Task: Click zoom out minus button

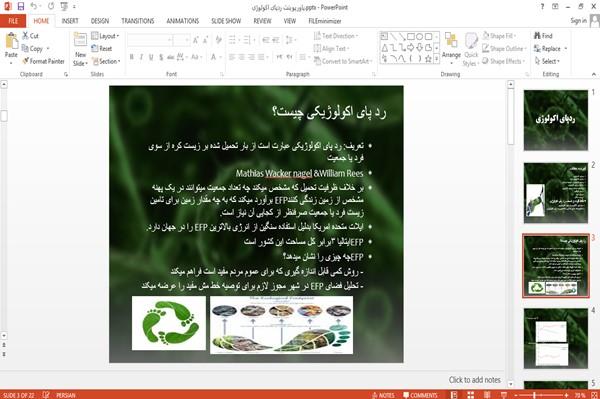Action: click(515, 395)
